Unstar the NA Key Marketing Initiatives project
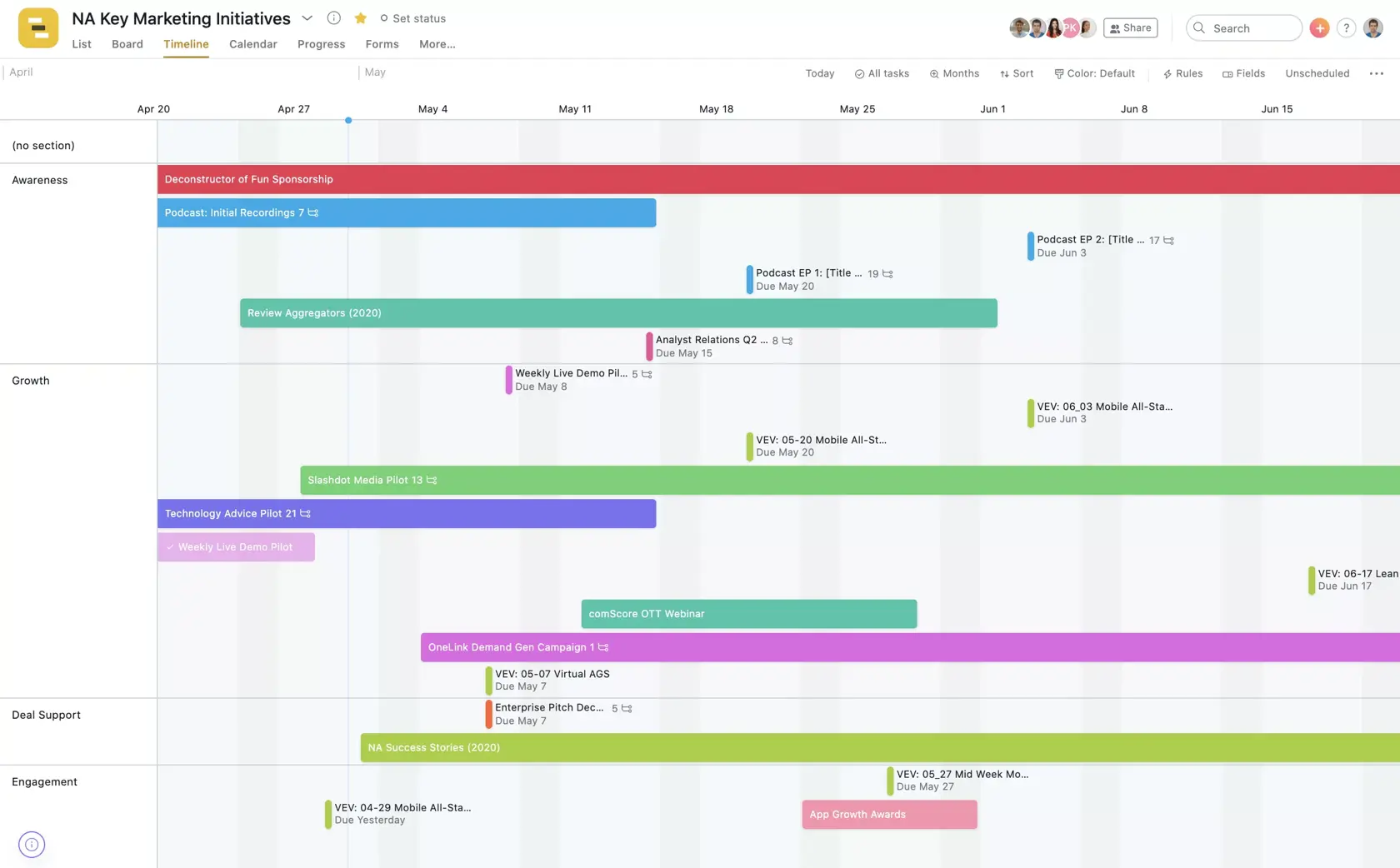 [x=360, y=17]
